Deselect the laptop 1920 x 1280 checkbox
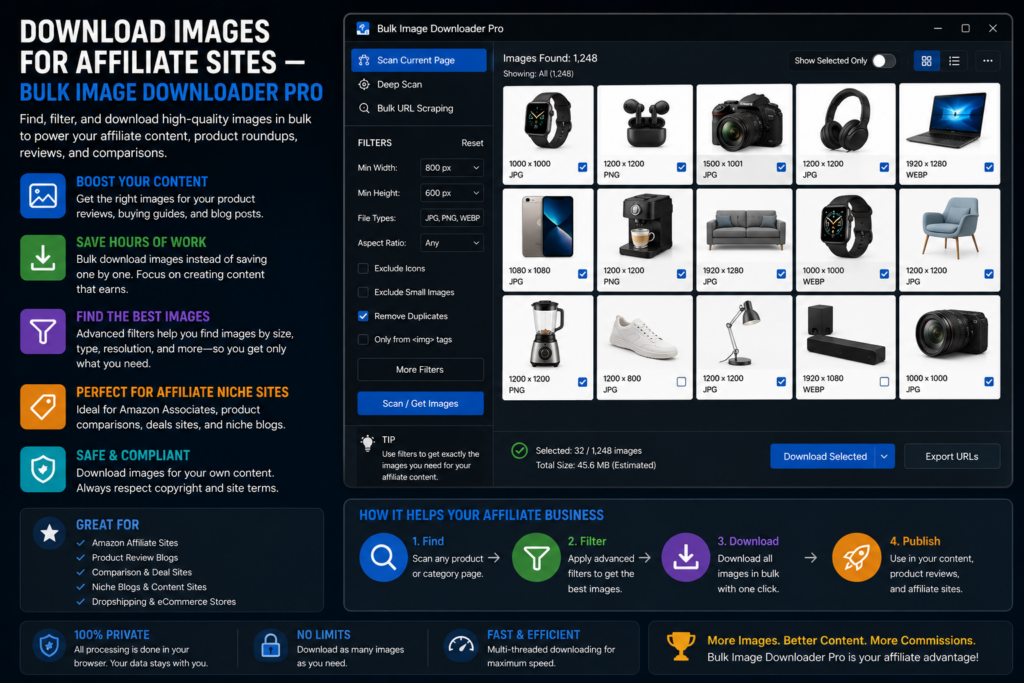This screenshot has height=683, width=1024. tap(989, 167)
